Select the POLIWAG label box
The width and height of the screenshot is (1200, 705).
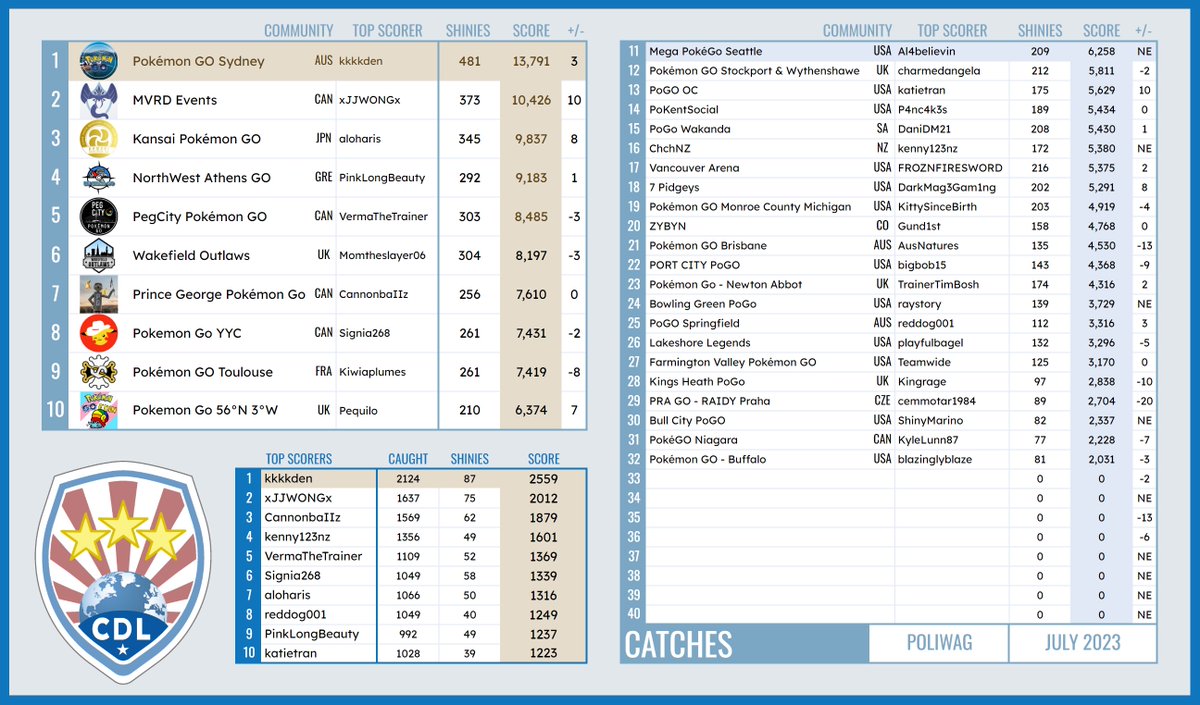click(937, 642)
